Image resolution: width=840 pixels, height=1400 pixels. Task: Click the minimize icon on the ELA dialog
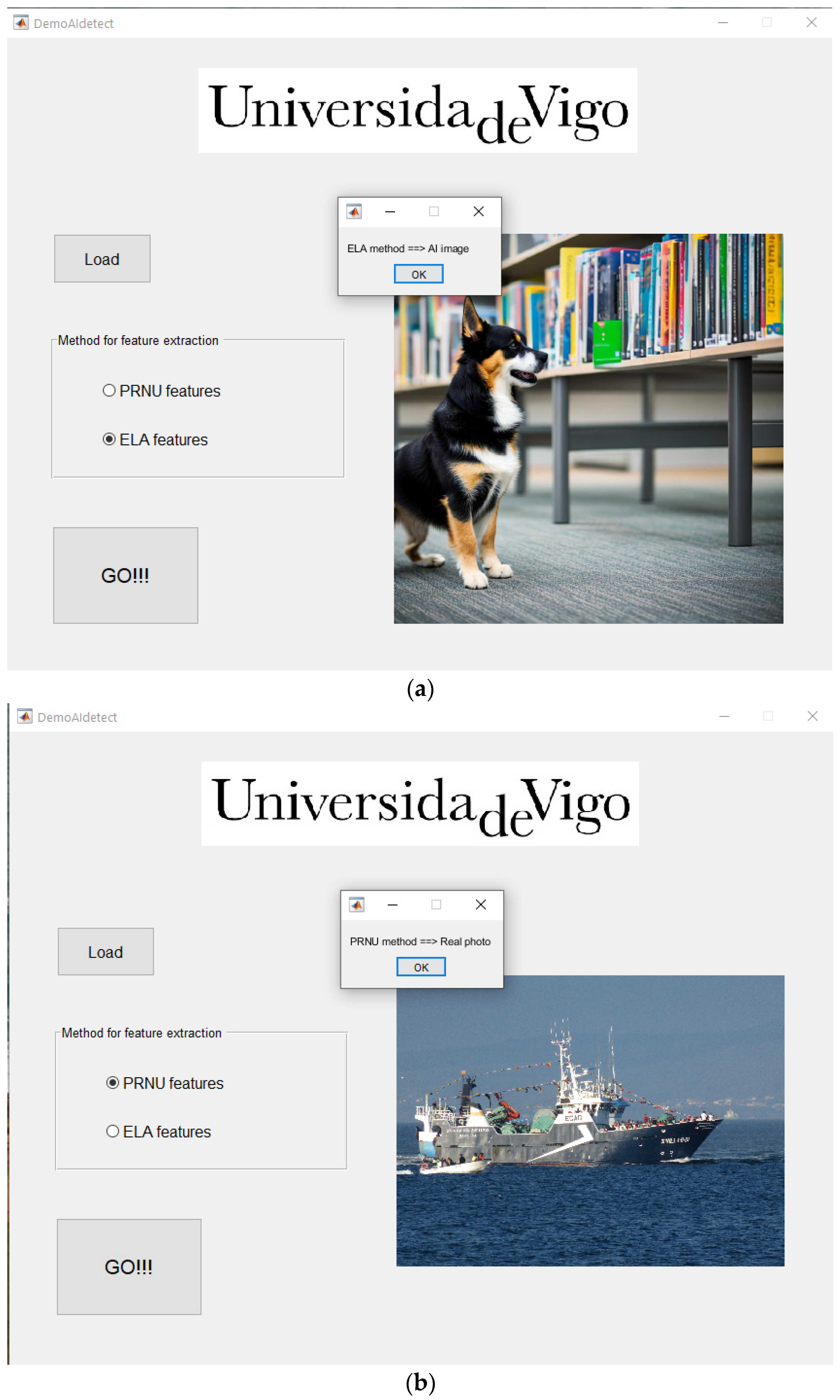pyautogui.click(x=390, y=211)
